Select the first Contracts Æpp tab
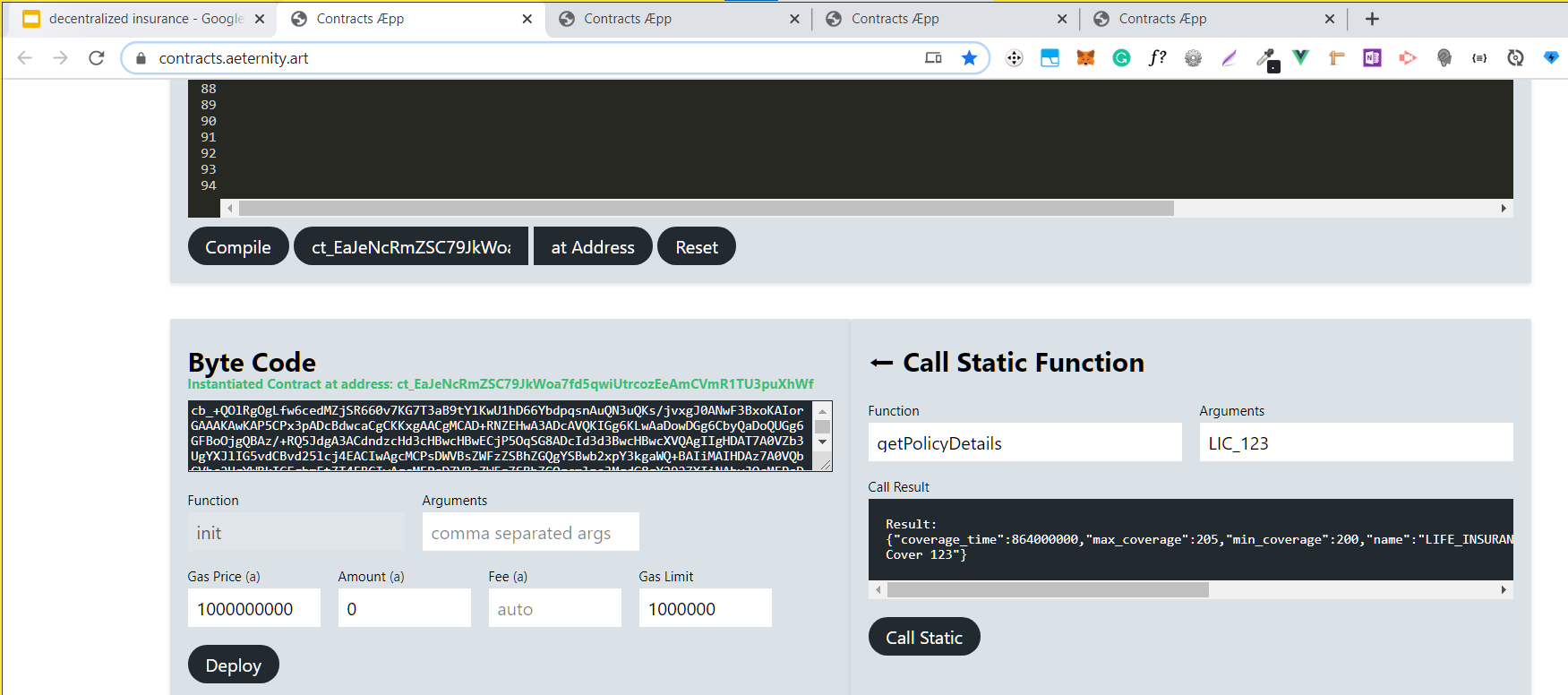The height and width of the screenshot is (695, 1568). click(410, 19)
